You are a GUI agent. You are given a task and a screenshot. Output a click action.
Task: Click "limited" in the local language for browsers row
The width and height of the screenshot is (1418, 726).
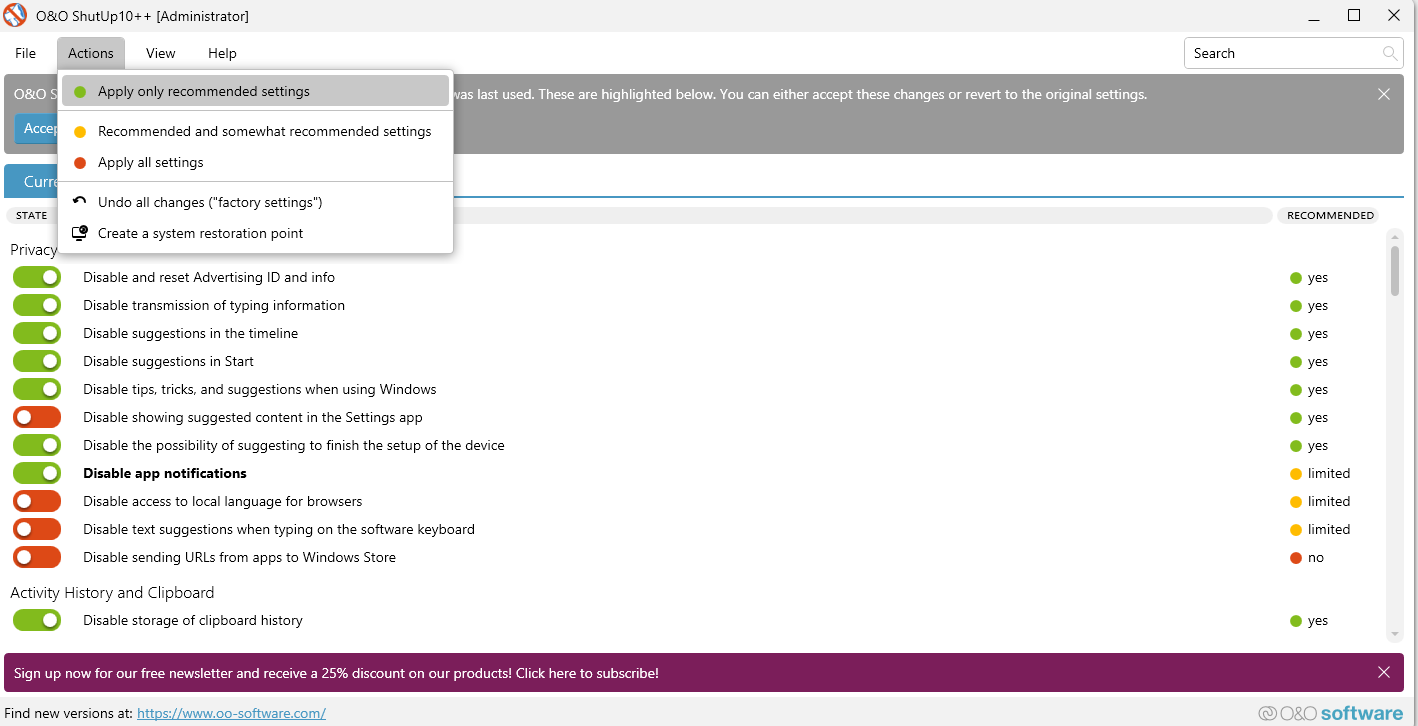[1329, 501]
